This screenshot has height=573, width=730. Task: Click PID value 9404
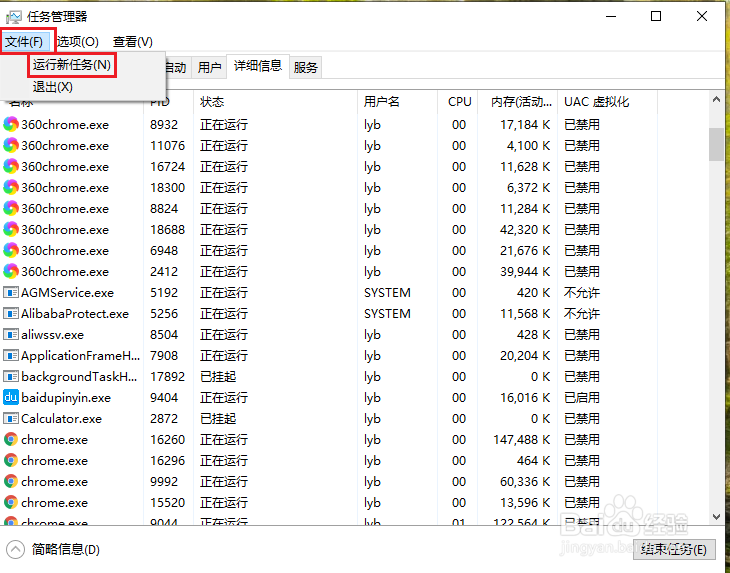[x=164, y=398]
